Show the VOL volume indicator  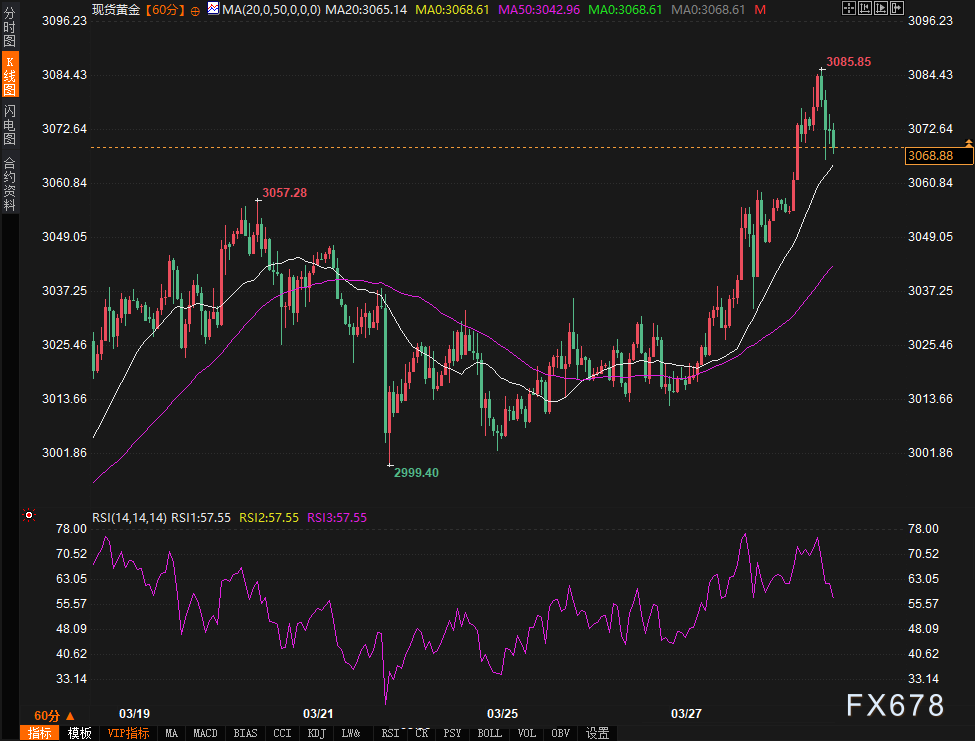pos(528,733)
